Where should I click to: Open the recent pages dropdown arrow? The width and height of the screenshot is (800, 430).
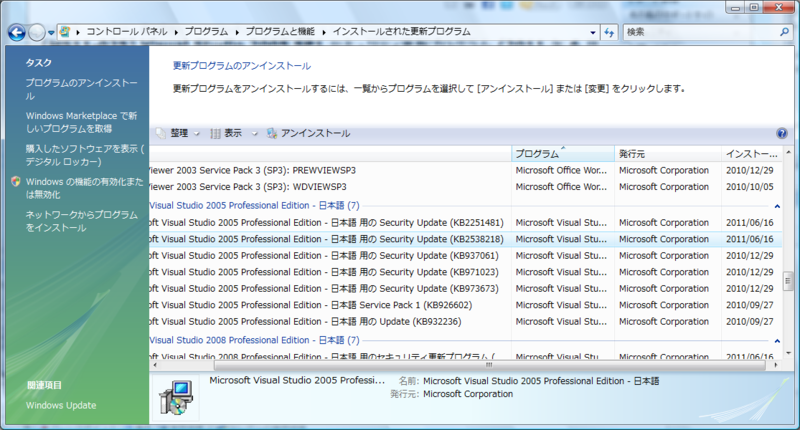[51, 33]
